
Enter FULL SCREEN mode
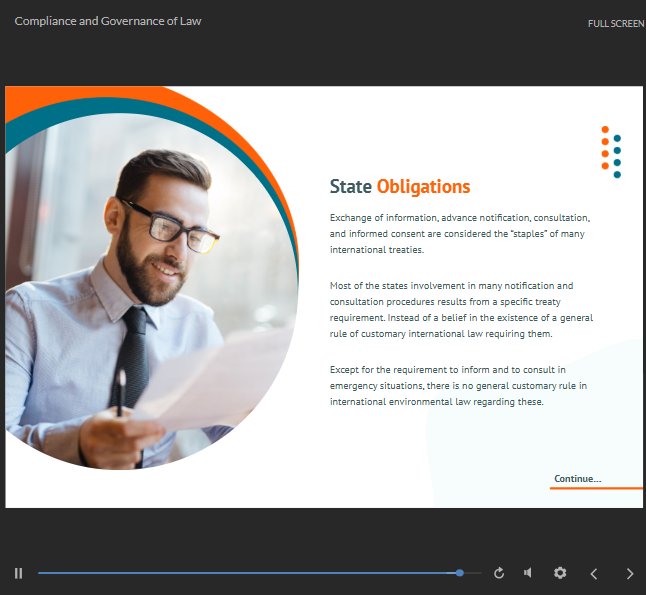click(615, 23)
